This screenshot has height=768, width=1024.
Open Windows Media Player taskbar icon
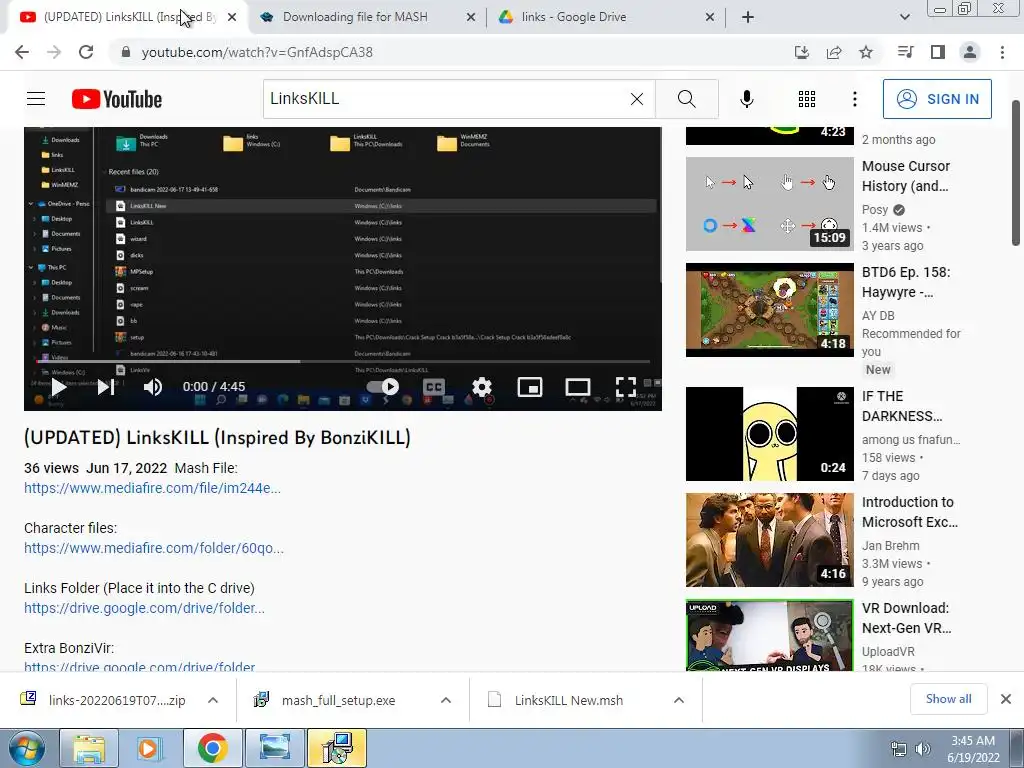pyautogui.click(x=150, y=748)
